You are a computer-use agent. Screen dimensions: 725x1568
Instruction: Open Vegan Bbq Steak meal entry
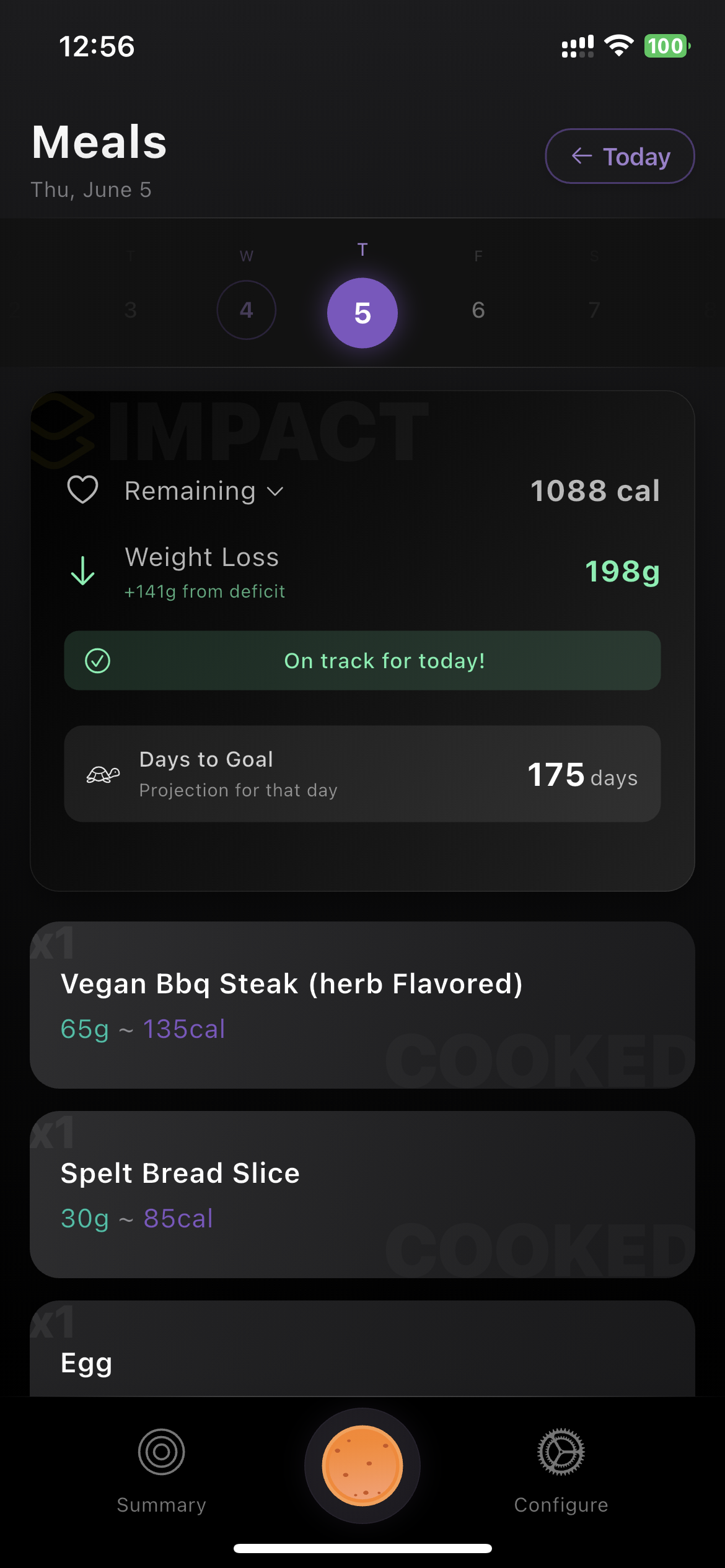(x=362, y=1004)
